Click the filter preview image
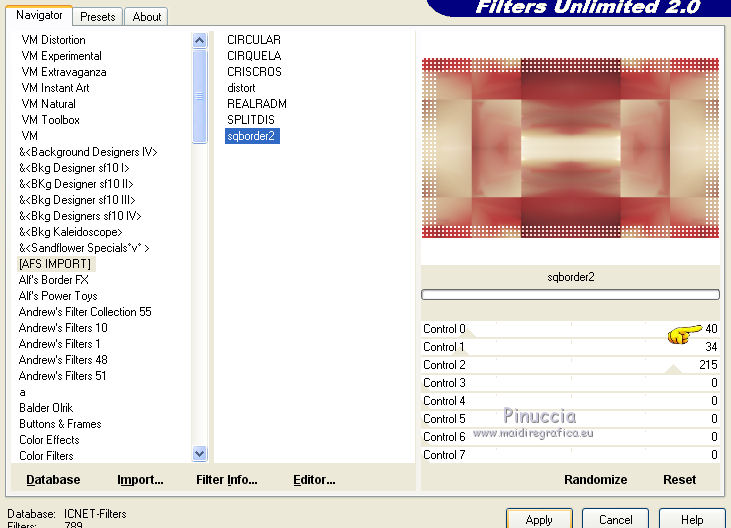 [x=570, y=148]
